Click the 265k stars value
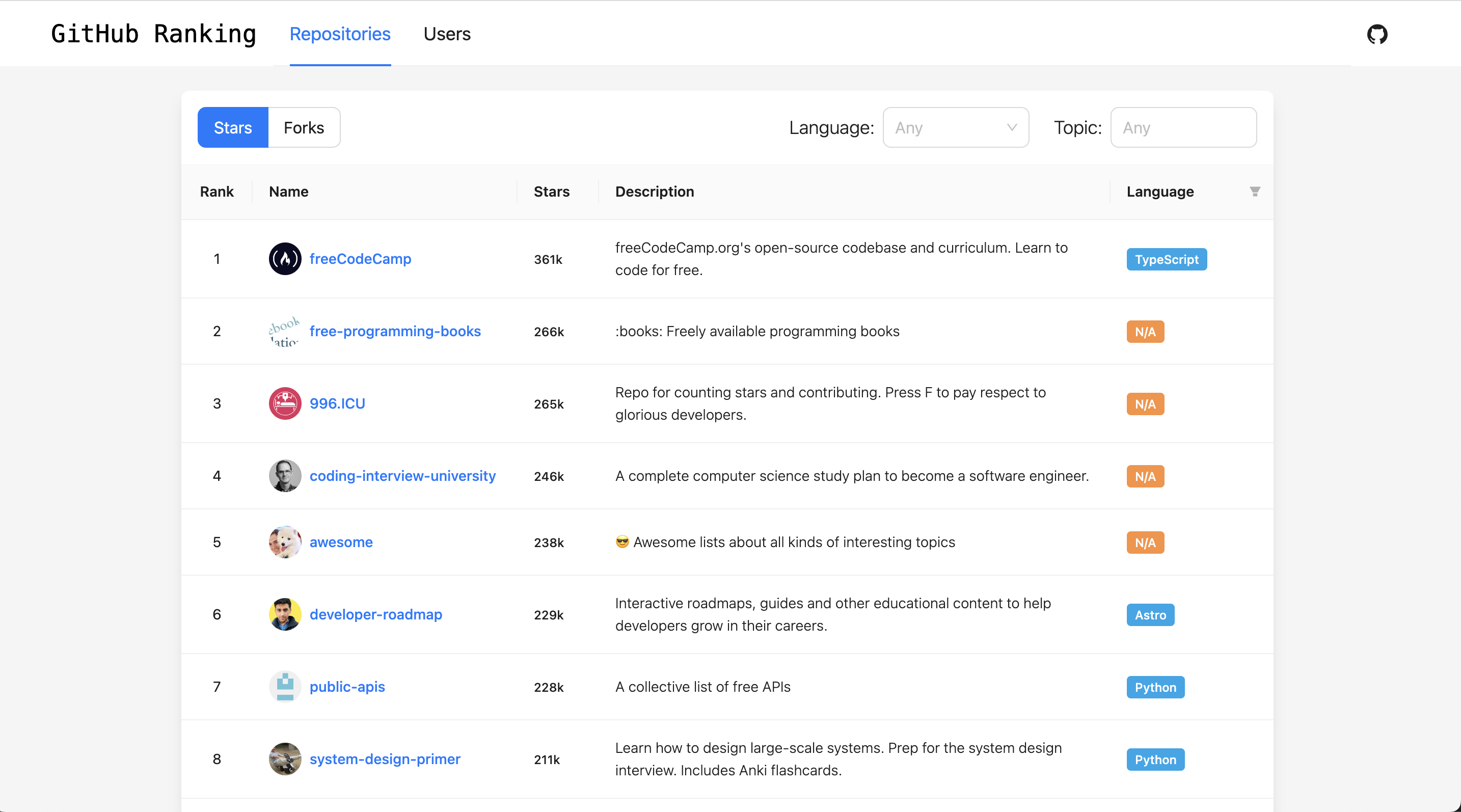1461x812 pixels. (549, 404)
